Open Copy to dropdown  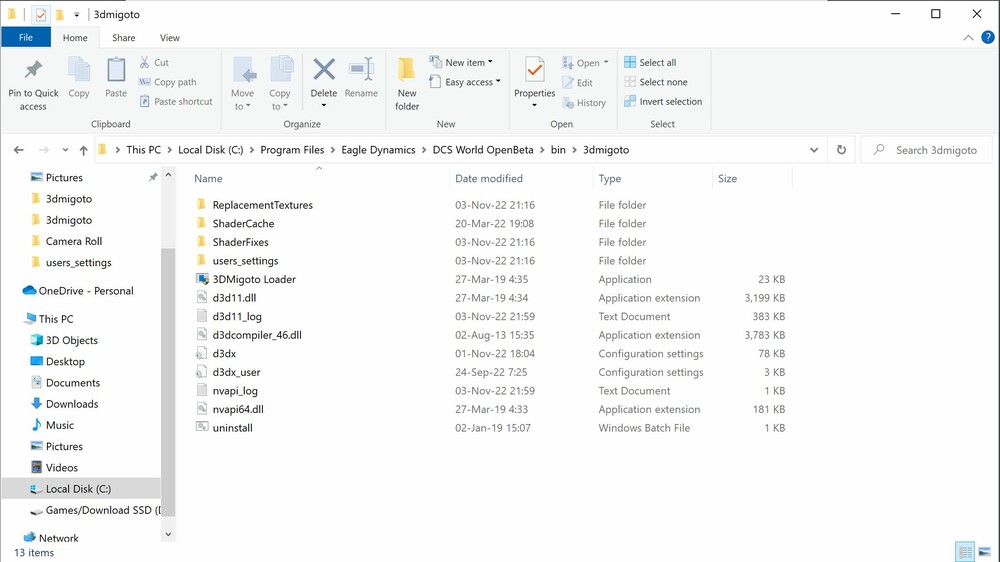coord(279,84)
